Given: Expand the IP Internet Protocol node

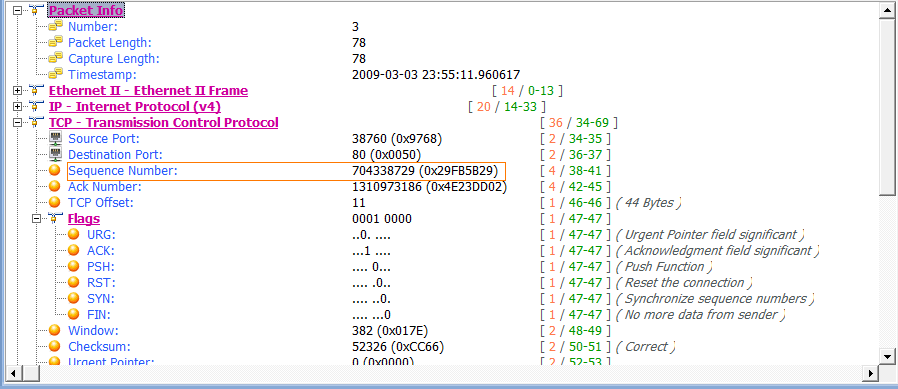Looking at the screenshot, I should click(x=17, y=107).
